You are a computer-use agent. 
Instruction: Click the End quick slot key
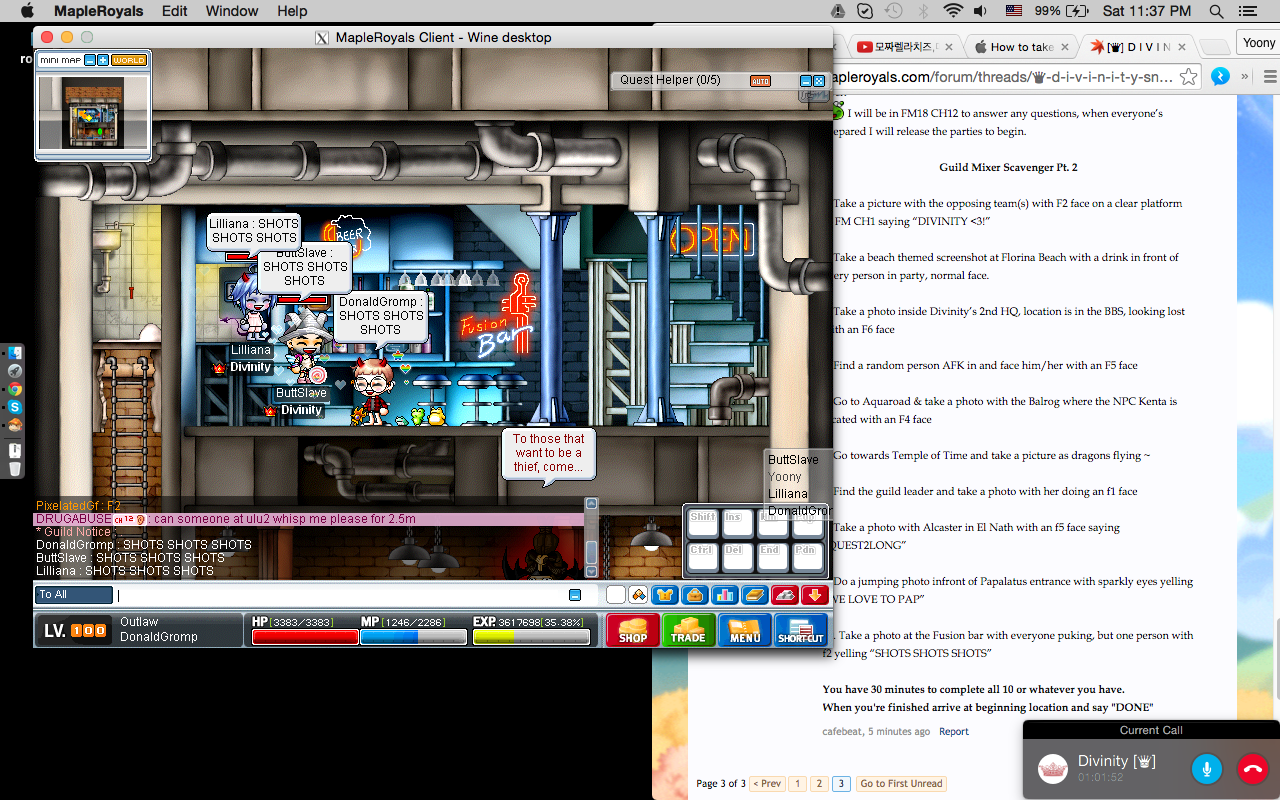click(771, 557)
